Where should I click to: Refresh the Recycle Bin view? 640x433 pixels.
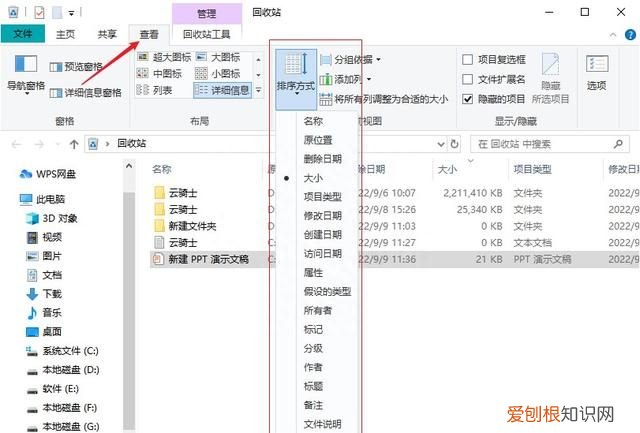[454, 144]
